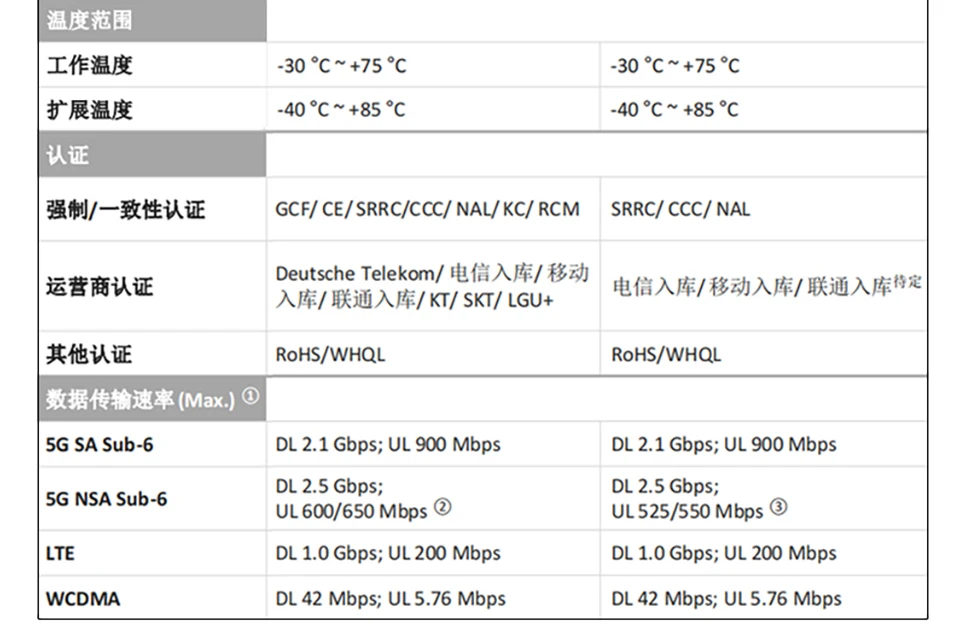Viewport: 960px width, 639px height.
Task: Select the LTE row label
Action: (60, 553)
